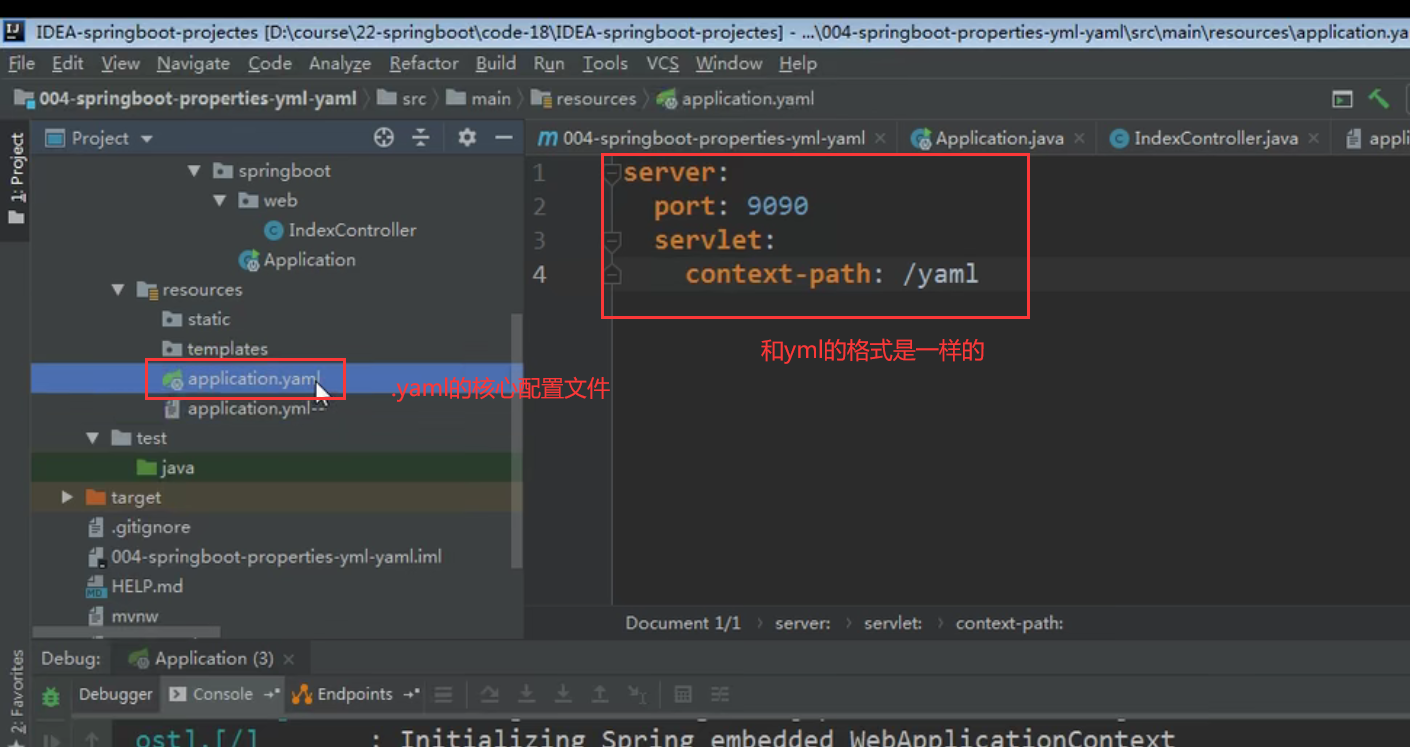Viewport: 1410px width, 747px height.
Task: Place cursor on port value 9090
Action: coord(777,206)
